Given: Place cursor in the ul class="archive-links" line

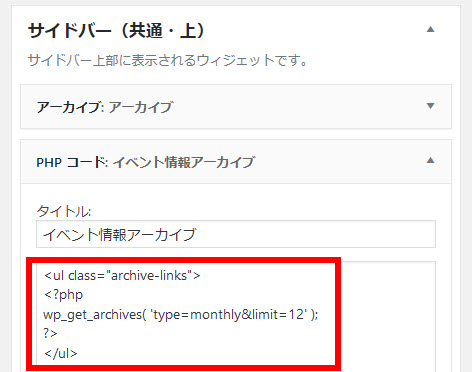Looking at the screenshot, I should click(x=122, y=276).
